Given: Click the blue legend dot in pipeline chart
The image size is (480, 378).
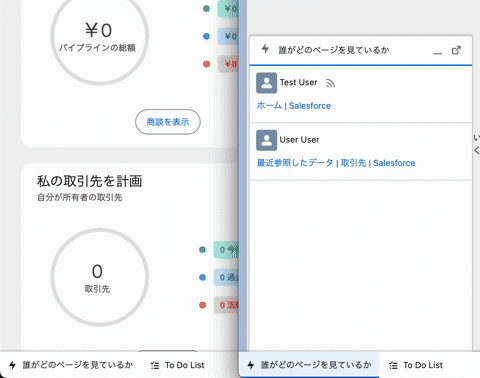Looking at the screenshot, I should 206,36.
